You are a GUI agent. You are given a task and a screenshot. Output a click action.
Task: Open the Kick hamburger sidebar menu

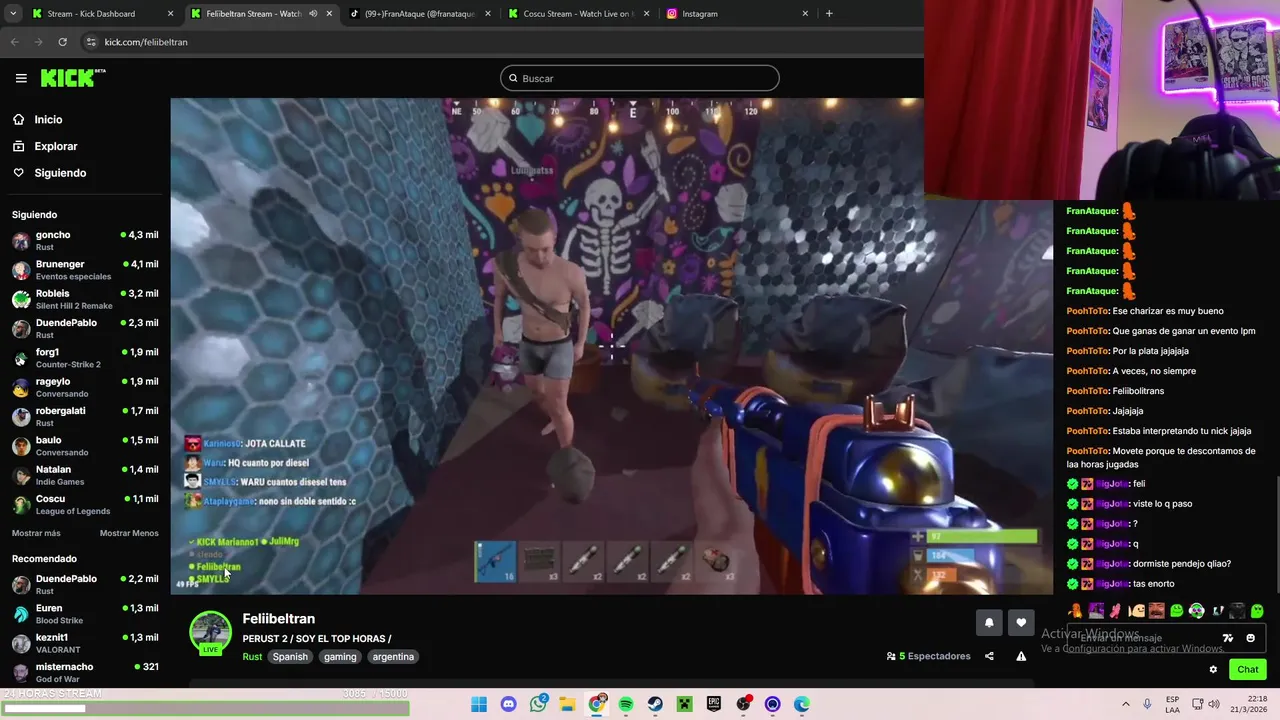coord(21,78)
